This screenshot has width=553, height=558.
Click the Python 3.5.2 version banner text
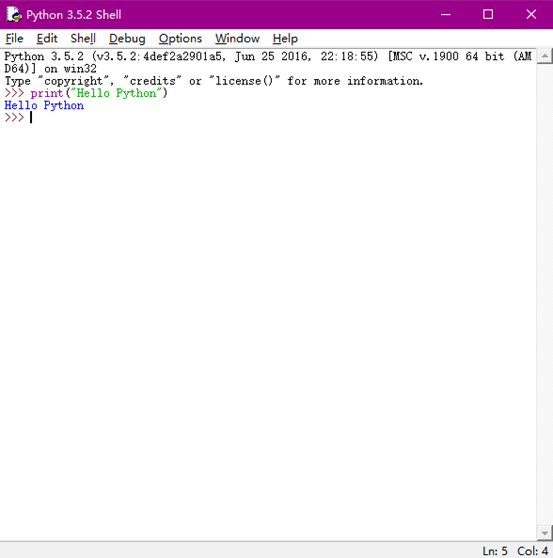pos(268,57)
